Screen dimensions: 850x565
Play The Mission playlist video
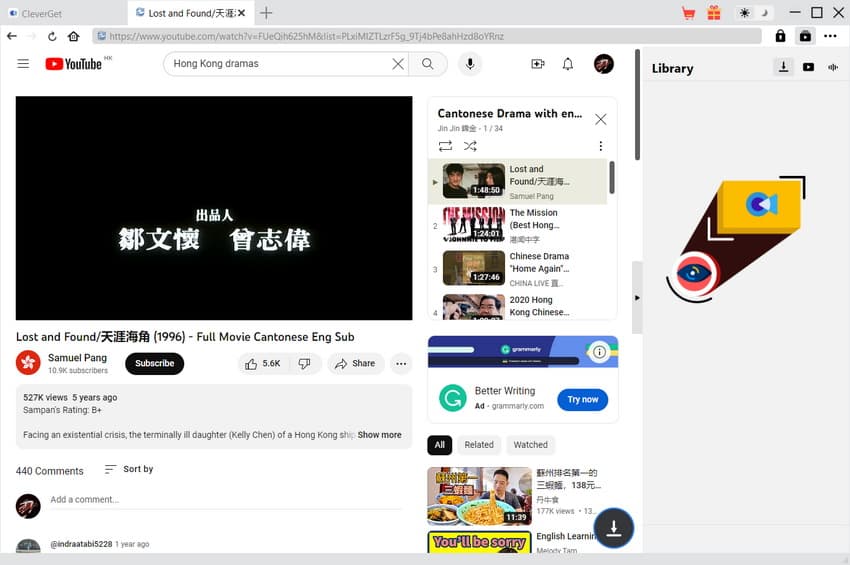point(517,225)
